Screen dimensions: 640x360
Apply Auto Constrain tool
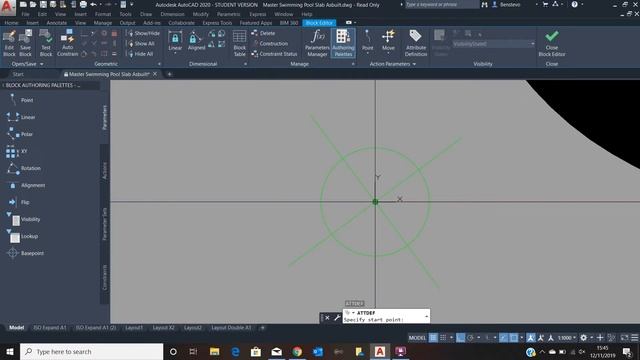point(67,43)
